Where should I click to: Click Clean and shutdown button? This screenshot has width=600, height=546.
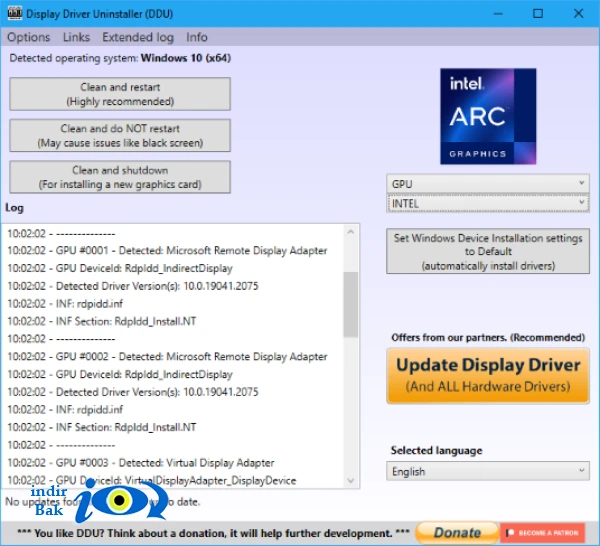coord(120,177)
